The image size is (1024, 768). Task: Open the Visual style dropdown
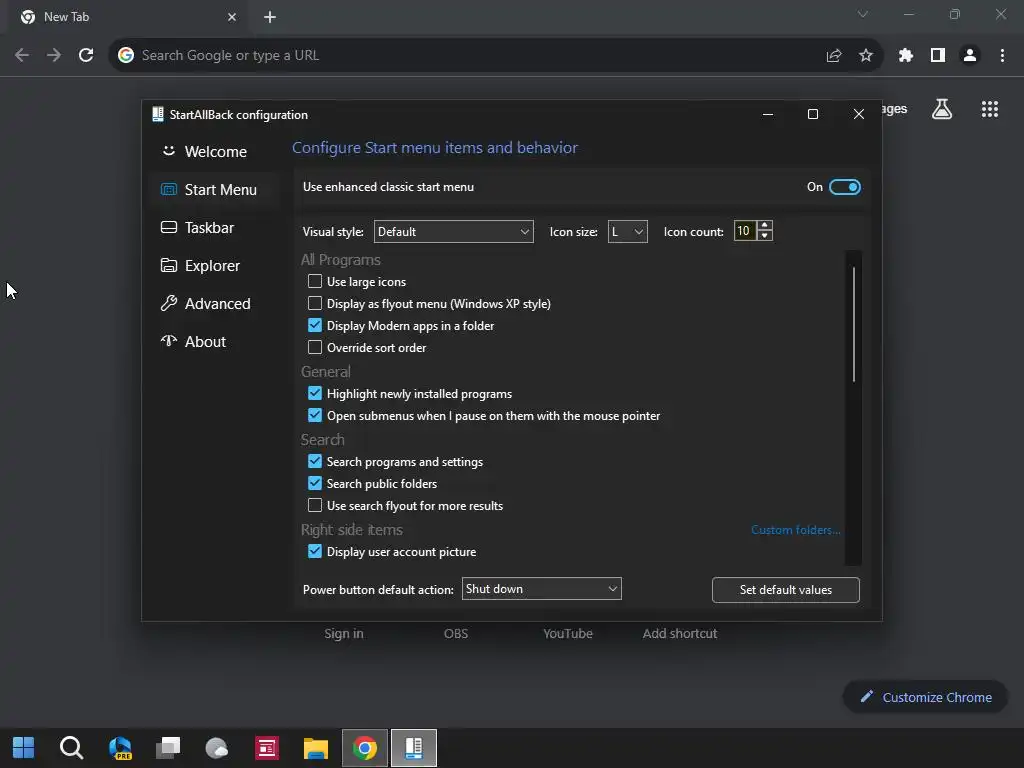(x=453, y=232)
